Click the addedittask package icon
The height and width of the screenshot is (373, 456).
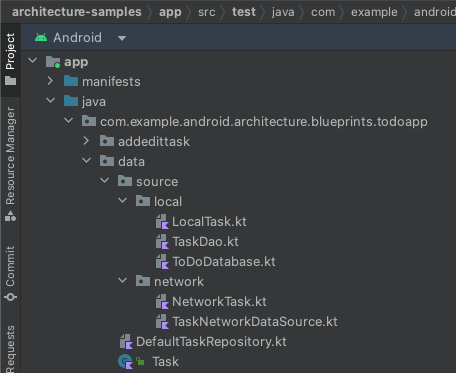click(x=107, y=141)
